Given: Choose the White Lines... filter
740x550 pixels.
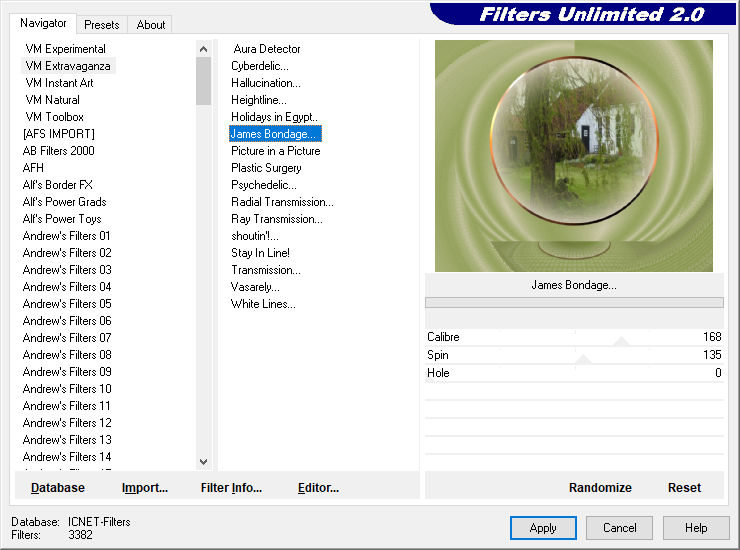Looking at the screenshot, I should tap(263, 304).
